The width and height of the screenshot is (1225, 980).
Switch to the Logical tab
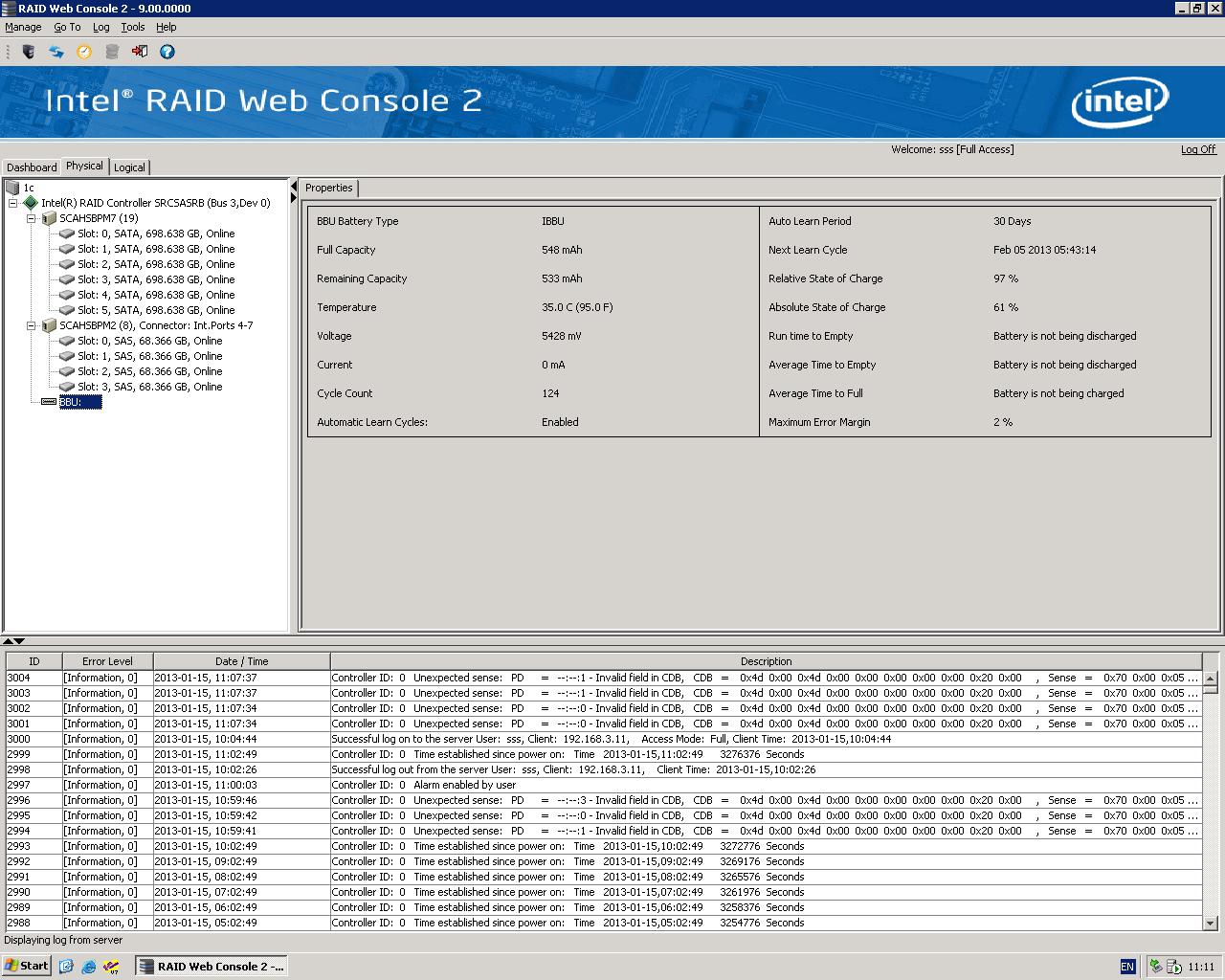tap(129, 167)
